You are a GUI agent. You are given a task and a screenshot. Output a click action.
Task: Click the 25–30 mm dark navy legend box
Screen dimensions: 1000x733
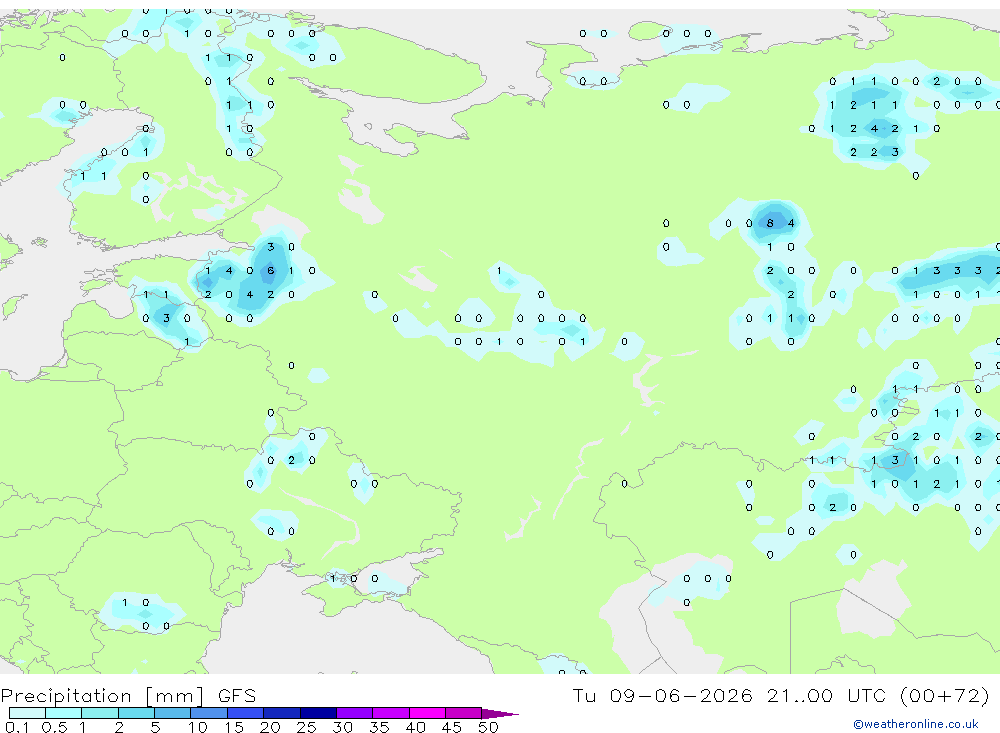318,713
